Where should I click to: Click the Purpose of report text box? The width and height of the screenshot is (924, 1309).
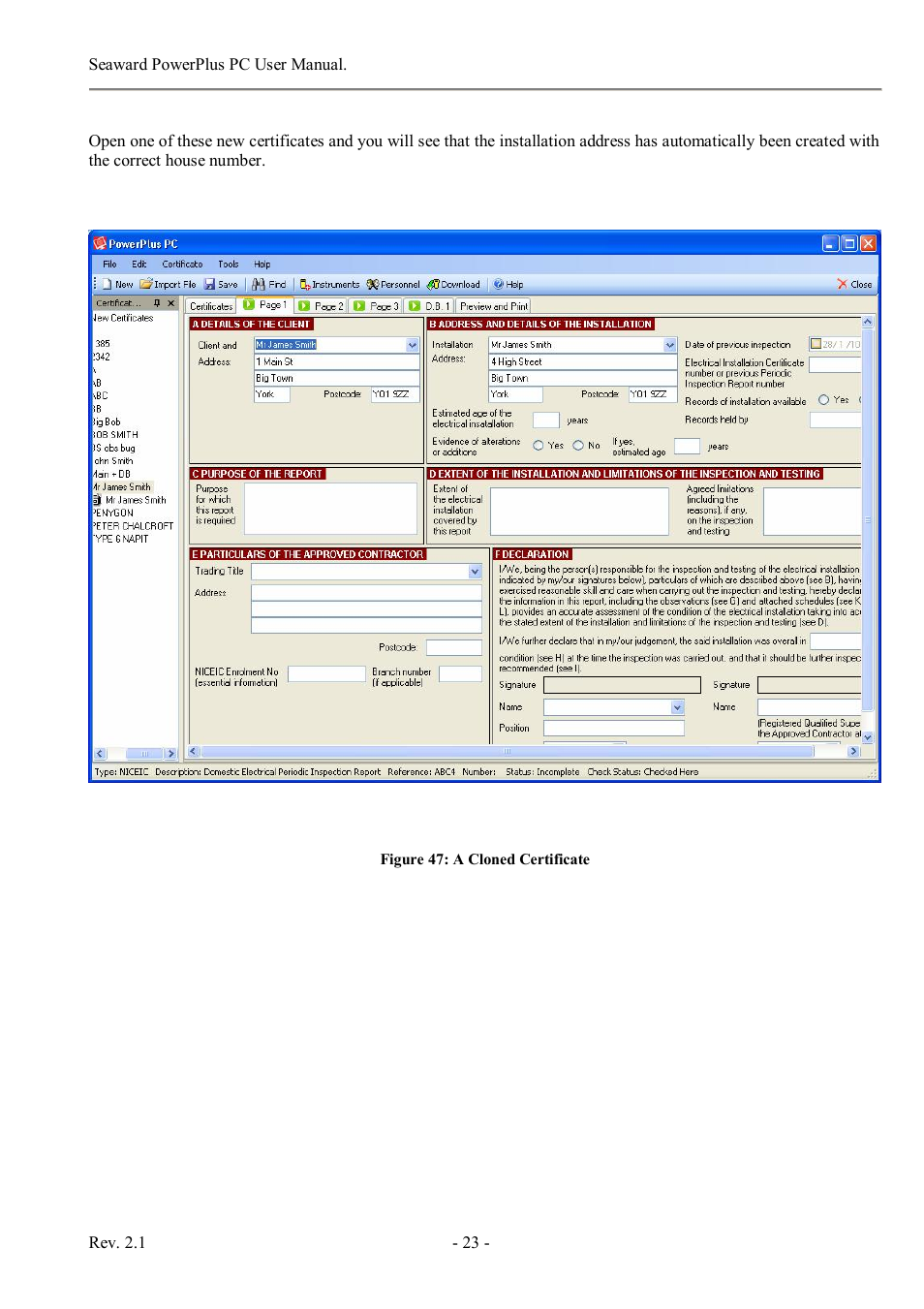331,509
